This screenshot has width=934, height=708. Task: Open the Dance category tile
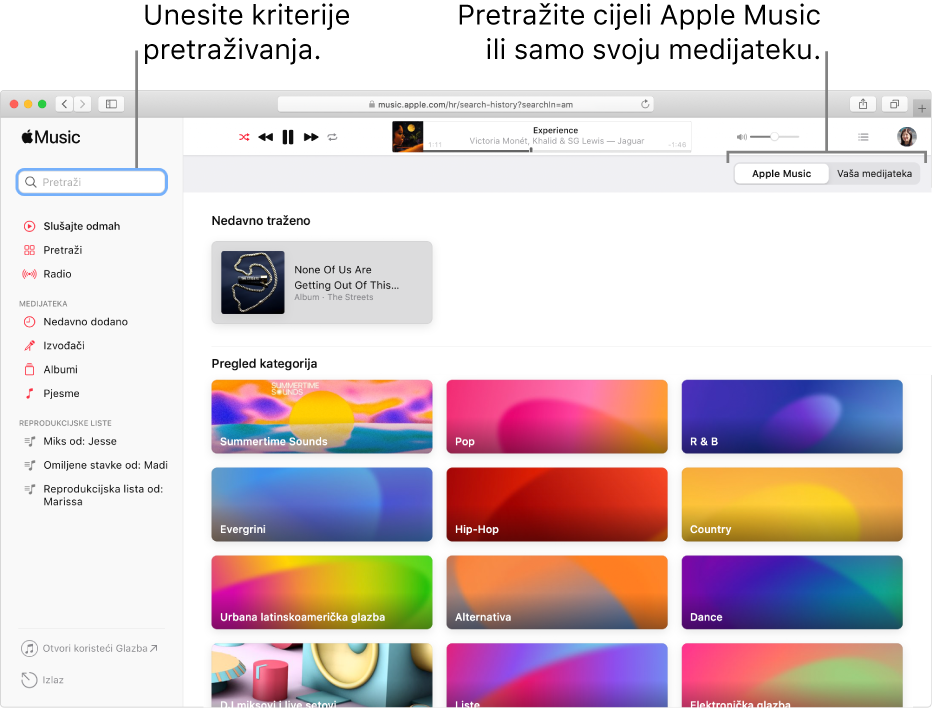tap(792, 592)
